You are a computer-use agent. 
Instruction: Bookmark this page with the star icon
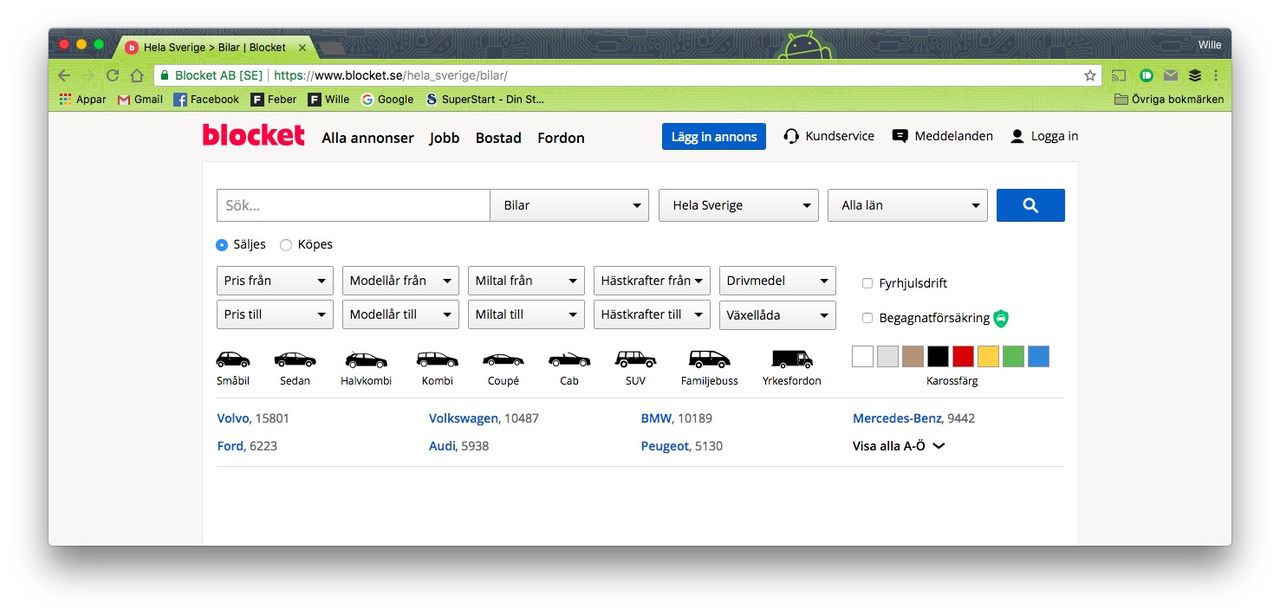pos(1090,75)
